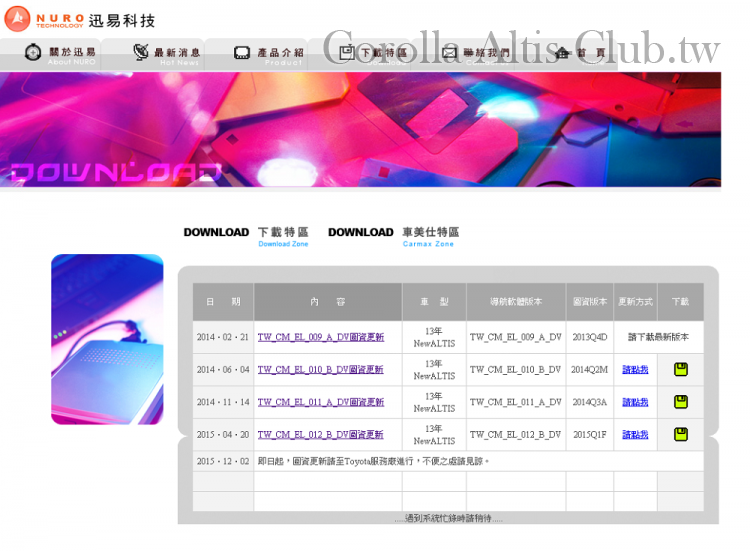
Task: Click the system busy notice below table
Action: point(449,518)
